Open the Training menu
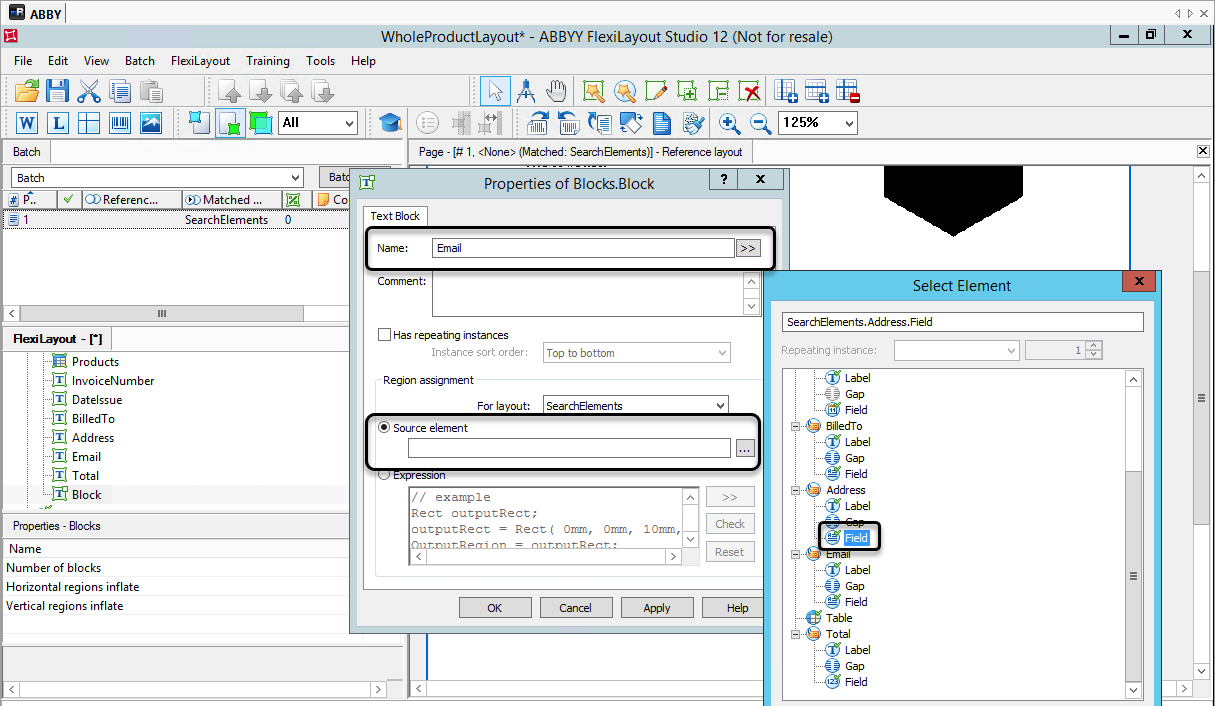Image resolution: width=1215 pixels, height=706 pixels. 268,61
